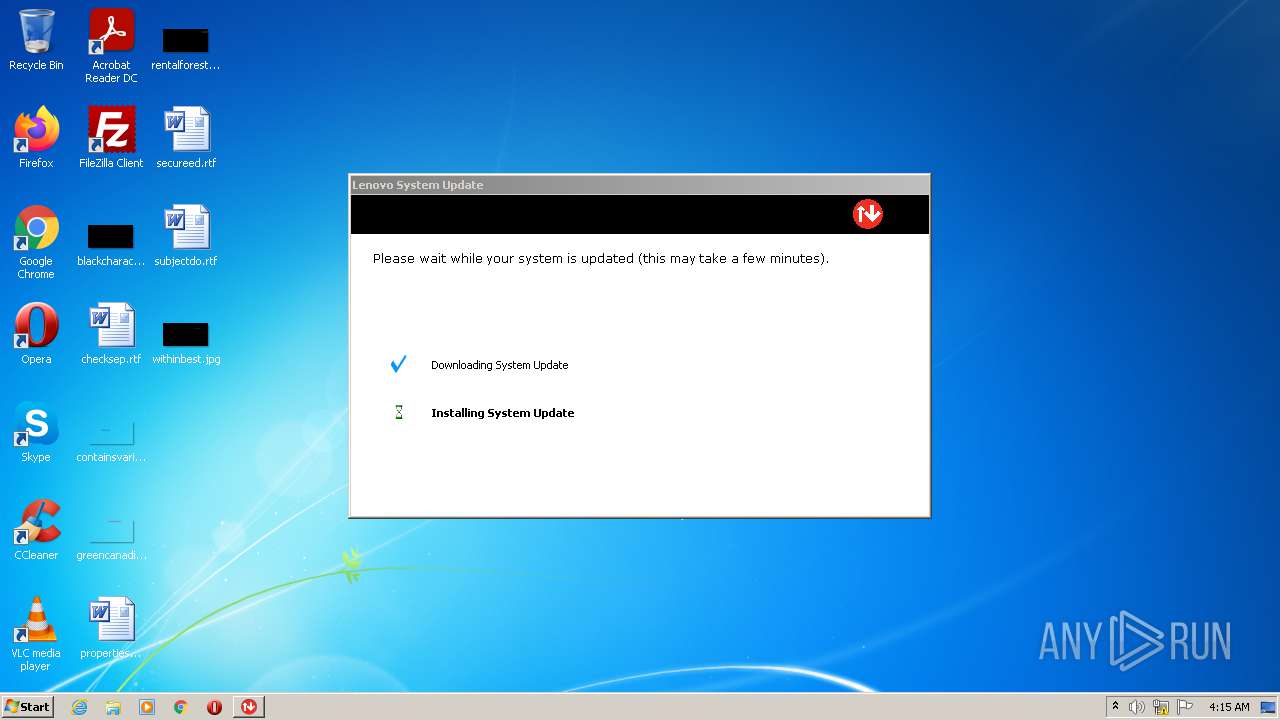Open VLC media player shortcut
This screenshot has height=720, width=1280.
pyautogui.click(x=36, y=634)
